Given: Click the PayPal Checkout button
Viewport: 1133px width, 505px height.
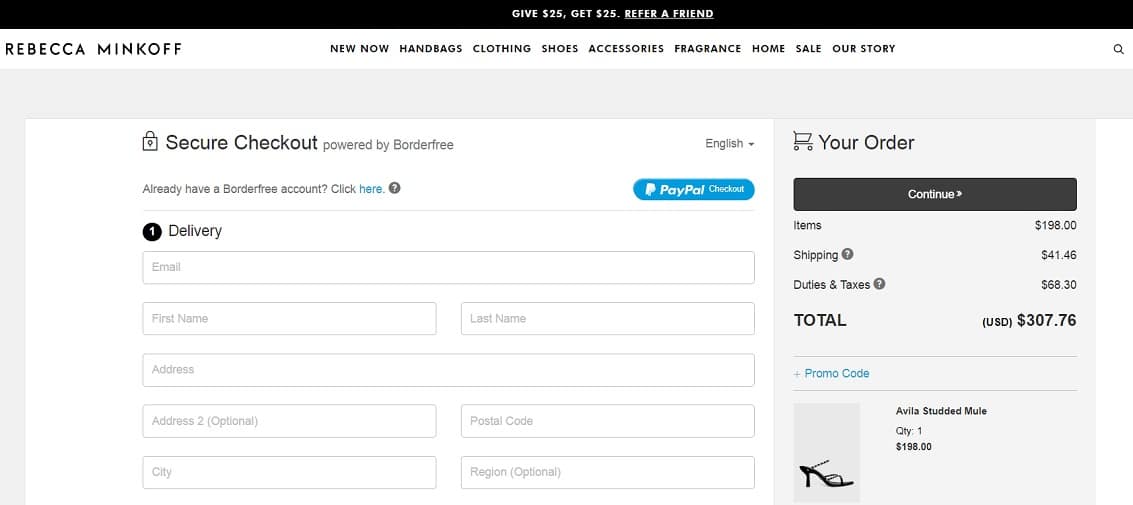Looking at the screenshot, I should (694, 189).
